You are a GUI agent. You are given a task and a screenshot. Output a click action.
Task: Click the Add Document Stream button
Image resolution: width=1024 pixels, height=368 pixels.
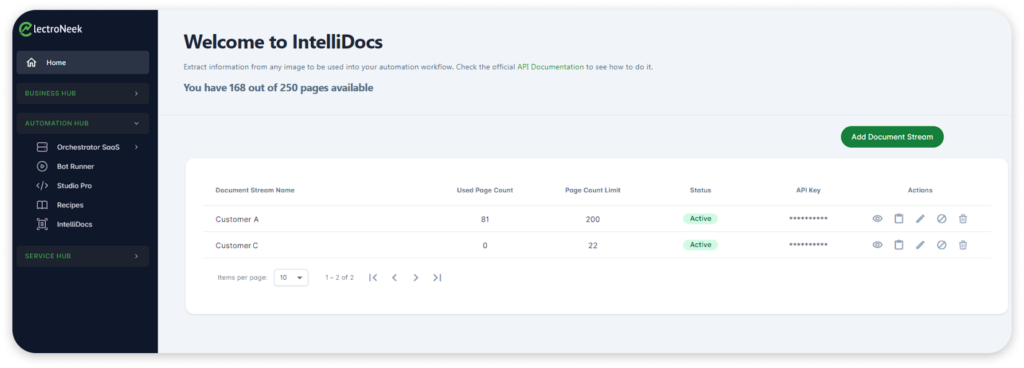[892, 137]
